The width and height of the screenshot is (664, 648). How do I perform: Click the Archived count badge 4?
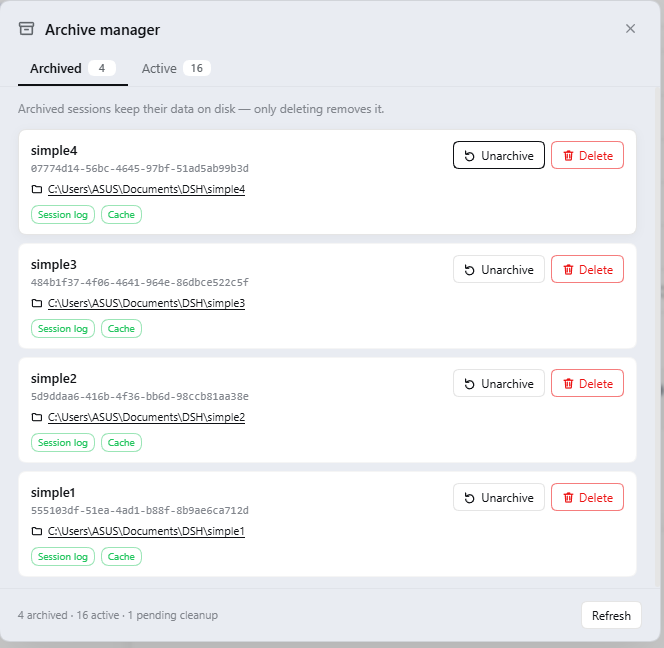(102, 68)
